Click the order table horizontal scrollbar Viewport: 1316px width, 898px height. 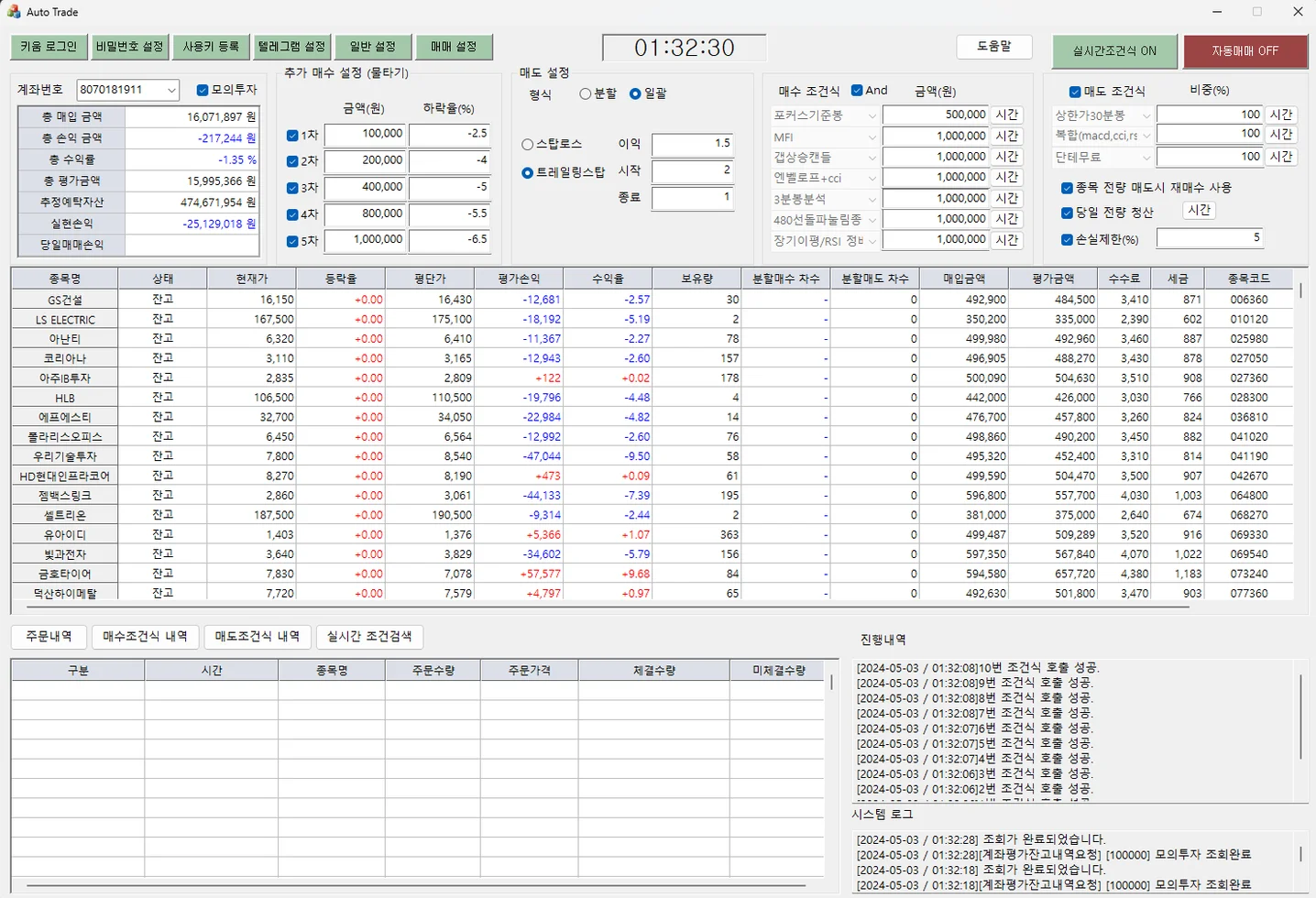(x=417, y=885)
